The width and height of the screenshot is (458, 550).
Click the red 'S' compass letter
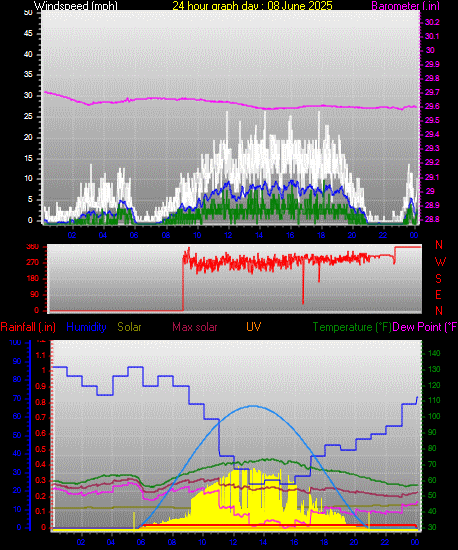point(438,279)
